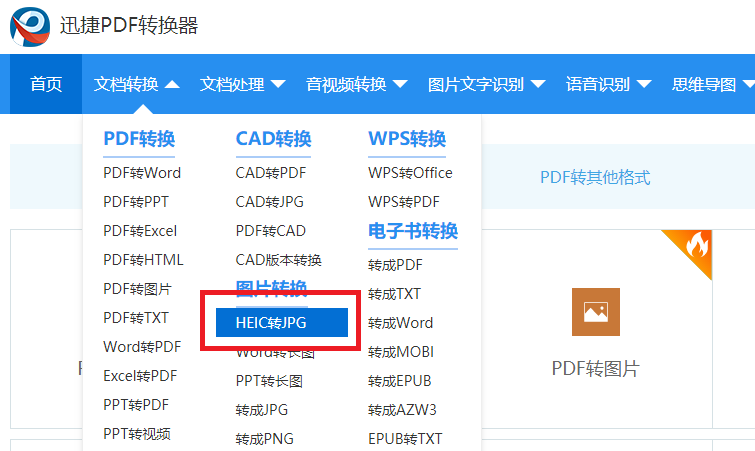Screen dimensions: 755x451
Task: Select WPS转PDF from the menu
Action: [x=404, y=202]
